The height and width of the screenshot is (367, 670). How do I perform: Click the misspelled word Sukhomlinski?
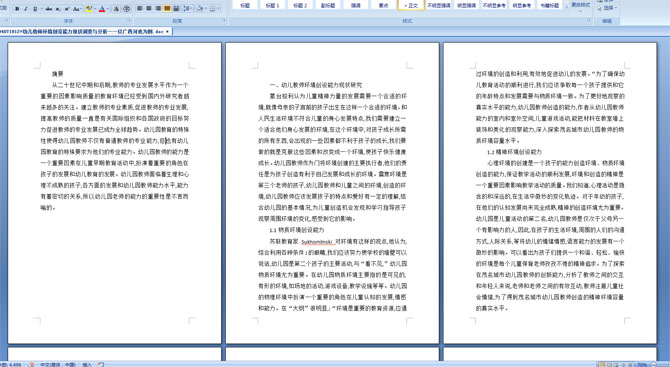(x=317, y=242)
